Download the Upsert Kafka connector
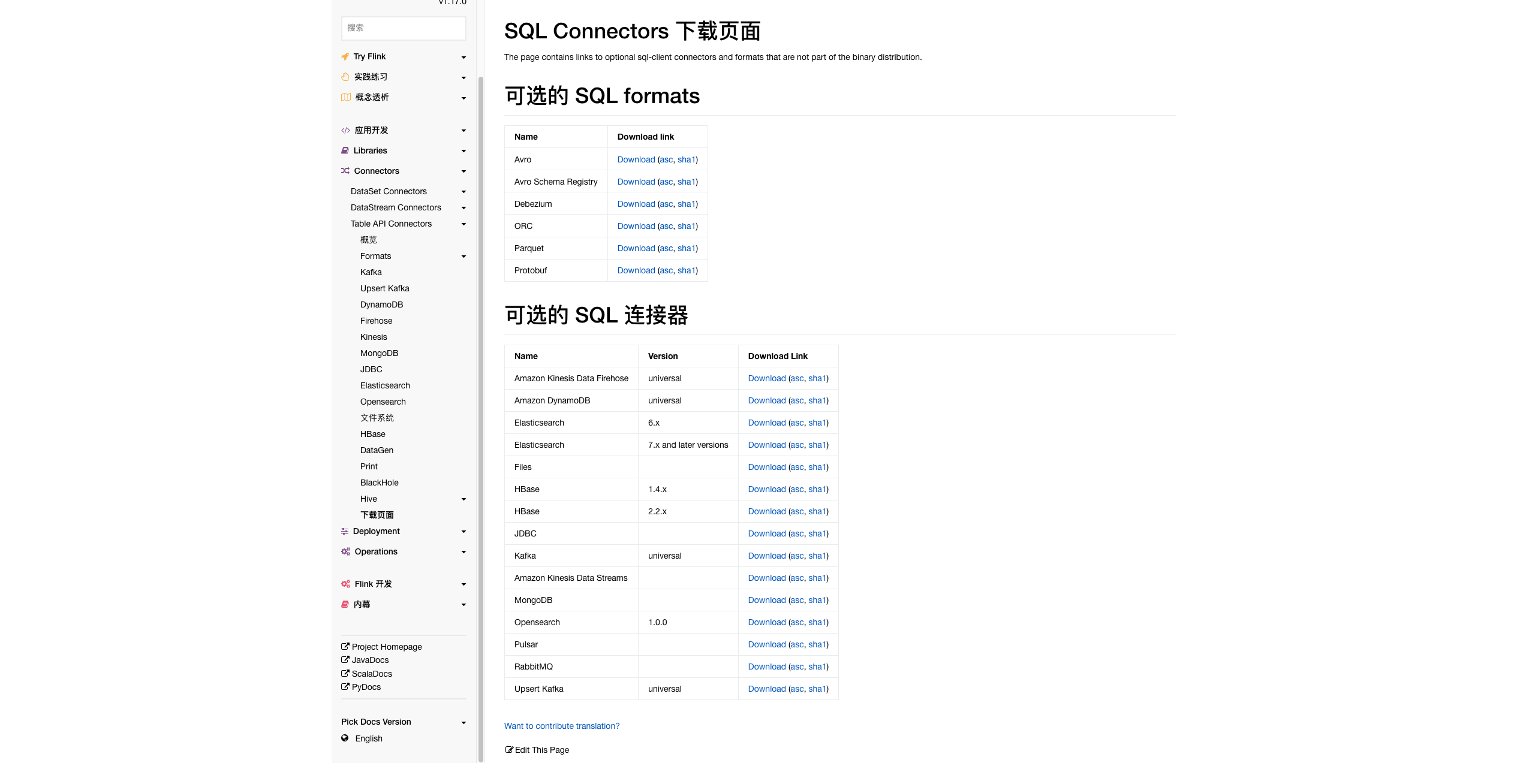The image size is (1526, 784). pyautogui.click(x=766, y=689)
